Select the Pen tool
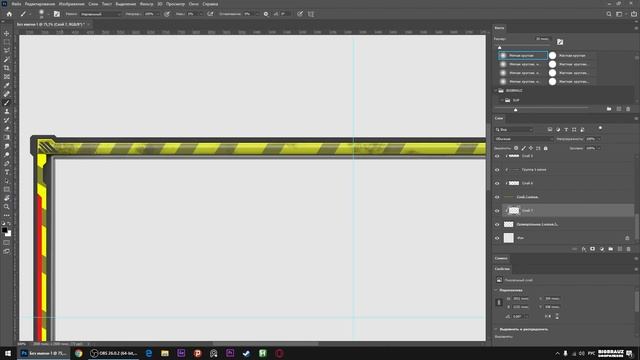This screenshot has width=640, height=360. coord(7,163)
